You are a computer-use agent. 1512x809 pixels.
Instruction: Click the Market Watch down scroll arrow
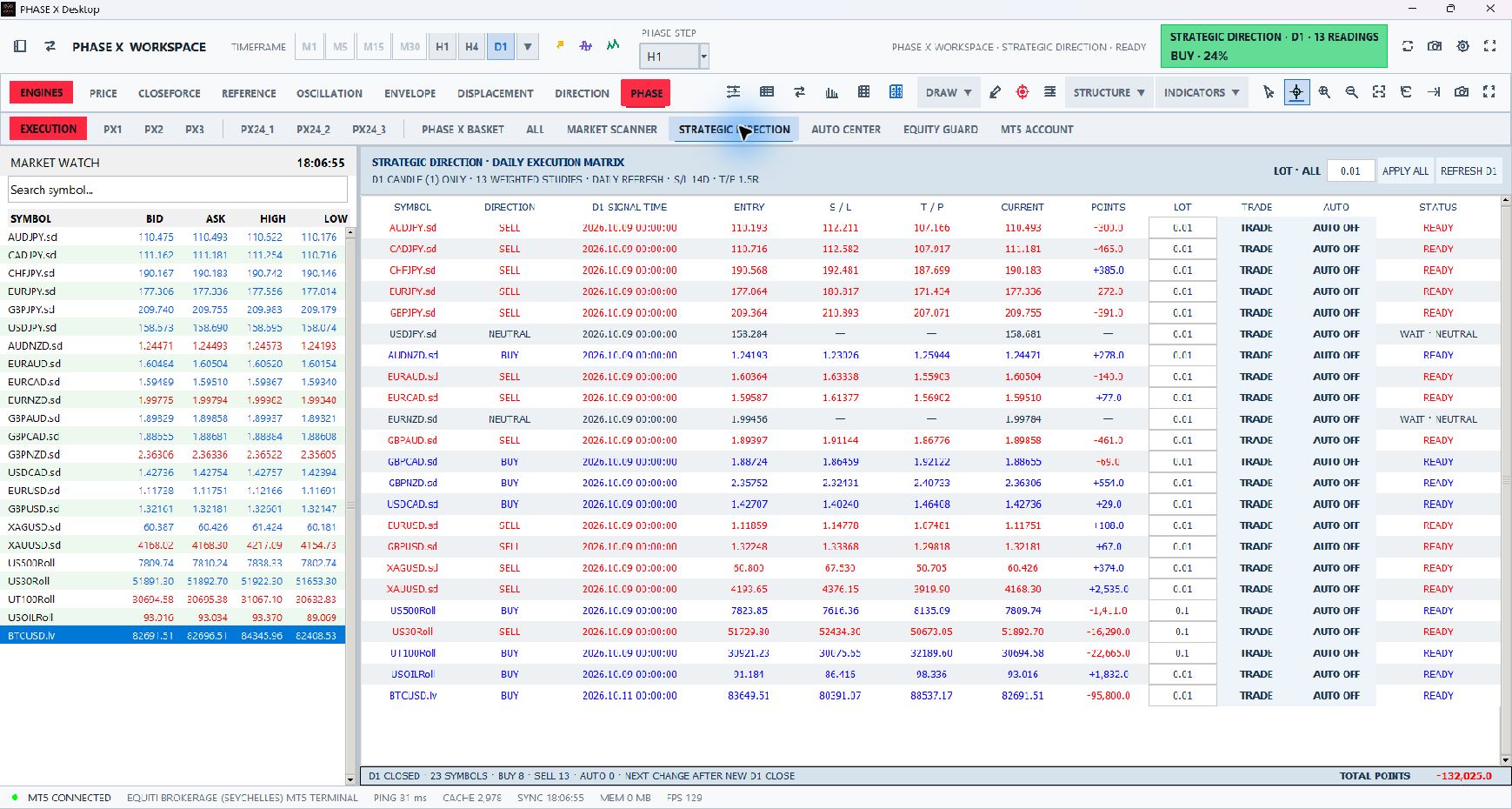351,779
